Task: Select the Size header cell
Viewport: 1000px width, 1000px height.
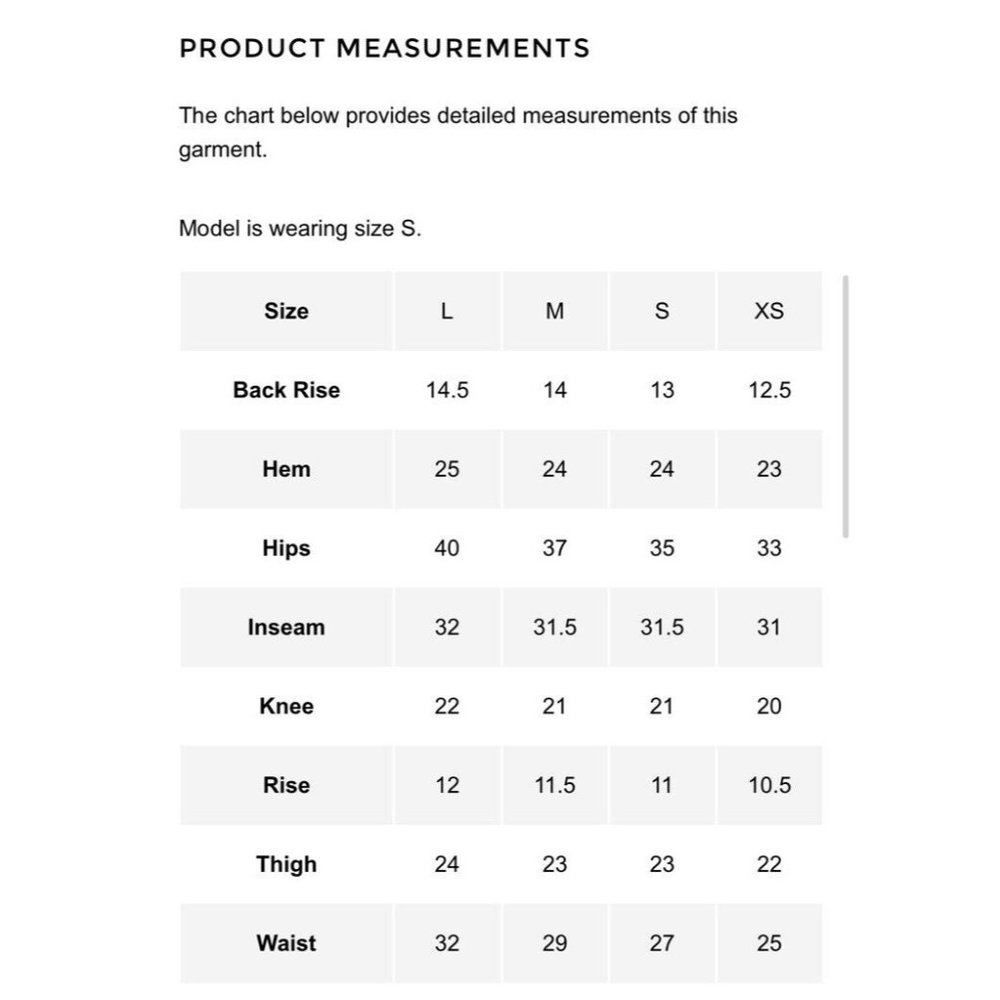Action: pos(286,311)
